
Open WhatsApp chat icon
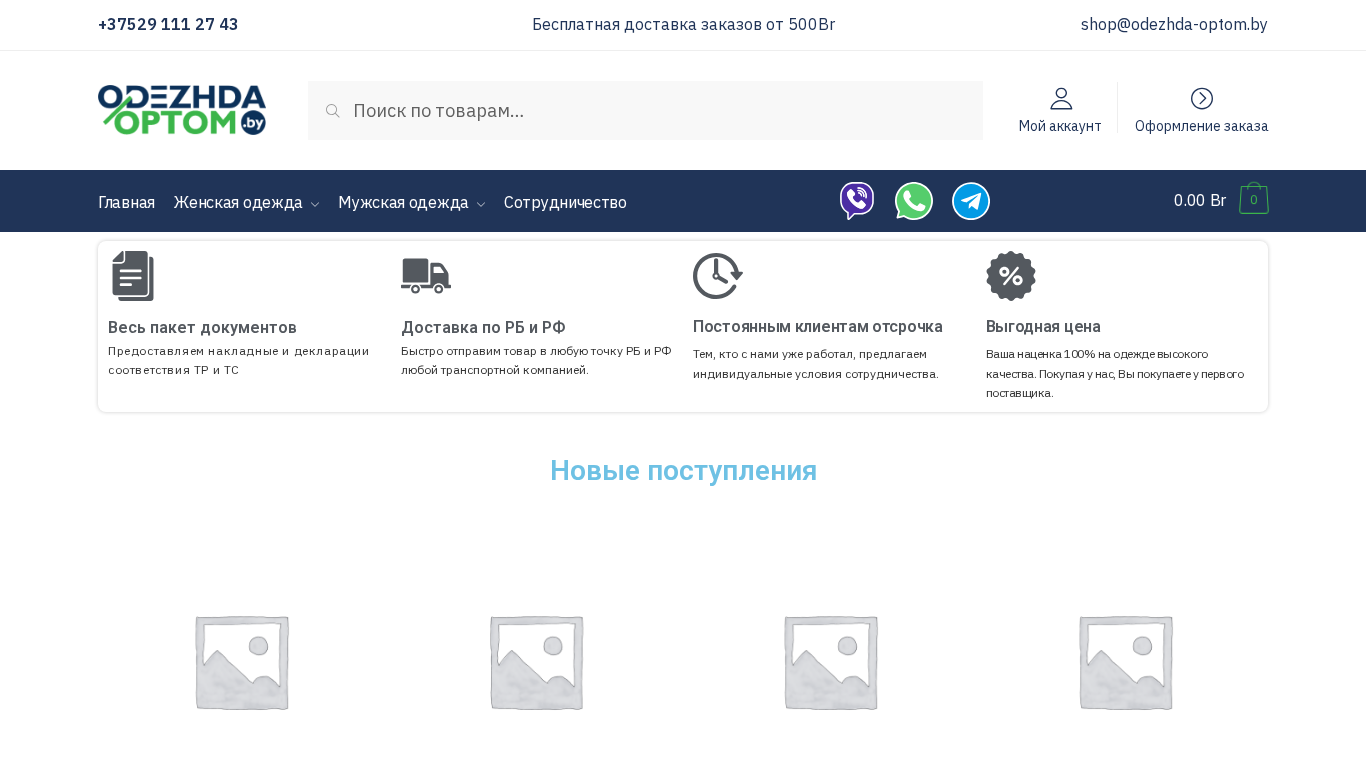point(913,201)
